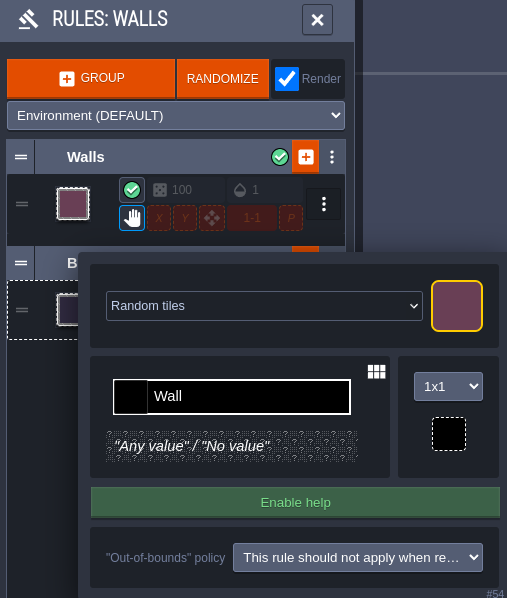Open the Walls group three-dot menu
Image resolution: width=507 pixels, height=598 pixels.
point(332,157)
